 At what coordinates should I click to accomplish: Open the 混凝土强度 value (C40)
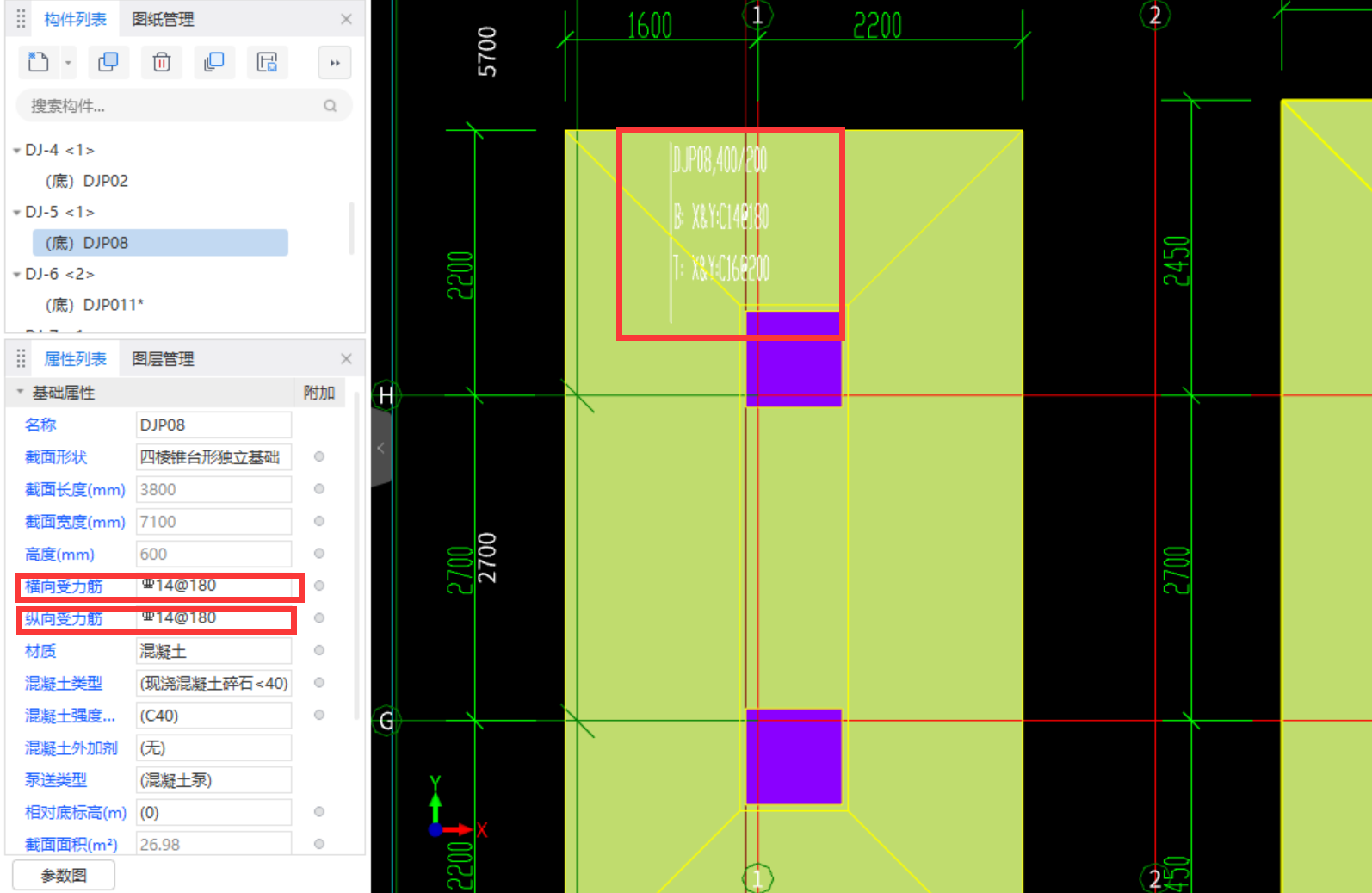point(213,716)
